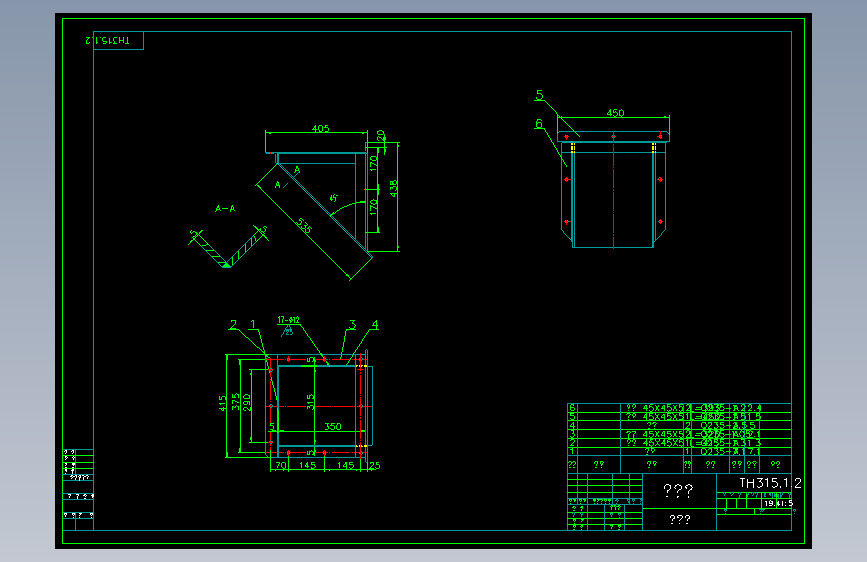Screen dimensions: 867x562
Task: Click the 450 width dimension value
Action: click(x=615, y=113)
